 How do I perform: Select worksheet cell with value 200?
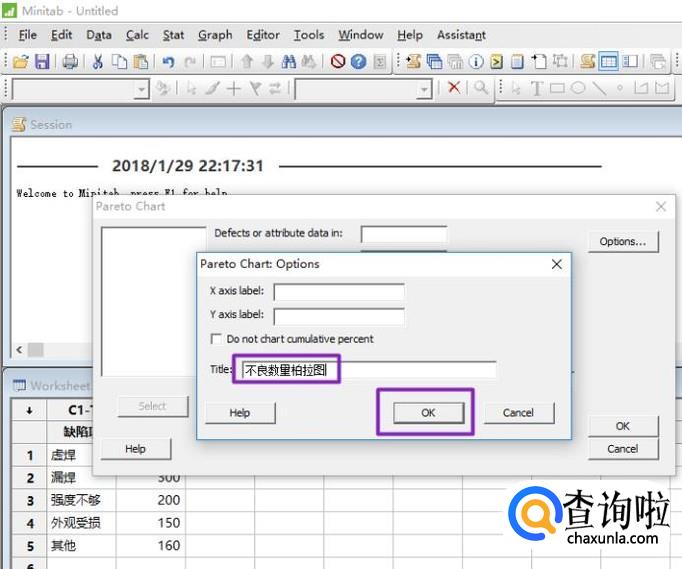150,500
